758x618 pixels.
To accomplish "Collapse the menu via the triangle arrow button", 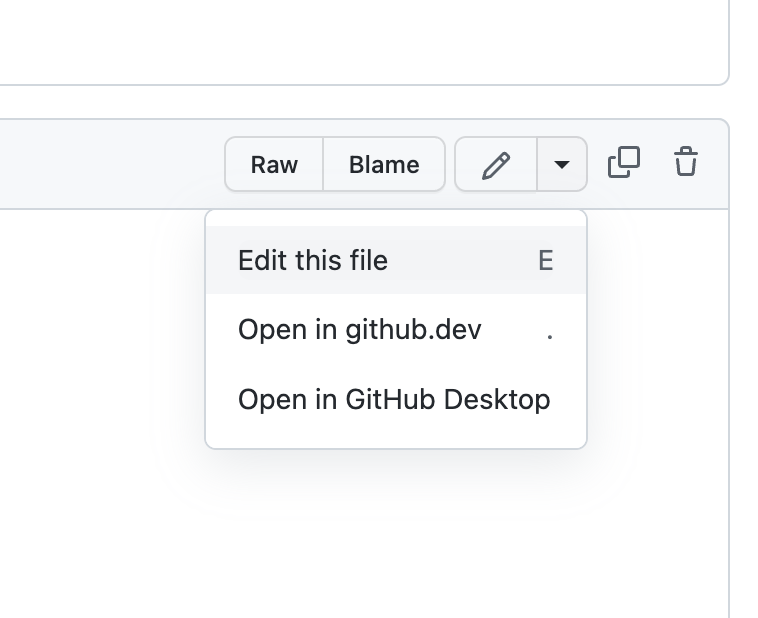I will pyautogui.click(x=562, y=164).
